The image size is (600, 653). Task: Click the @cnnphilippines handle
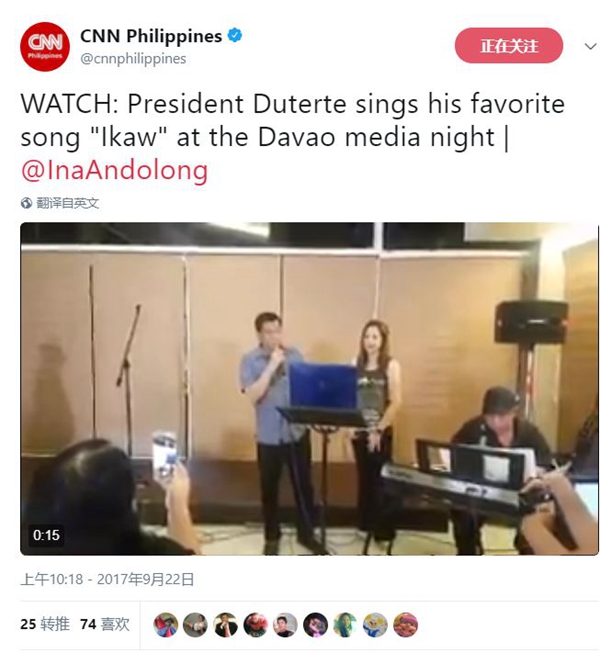(133, 59)
